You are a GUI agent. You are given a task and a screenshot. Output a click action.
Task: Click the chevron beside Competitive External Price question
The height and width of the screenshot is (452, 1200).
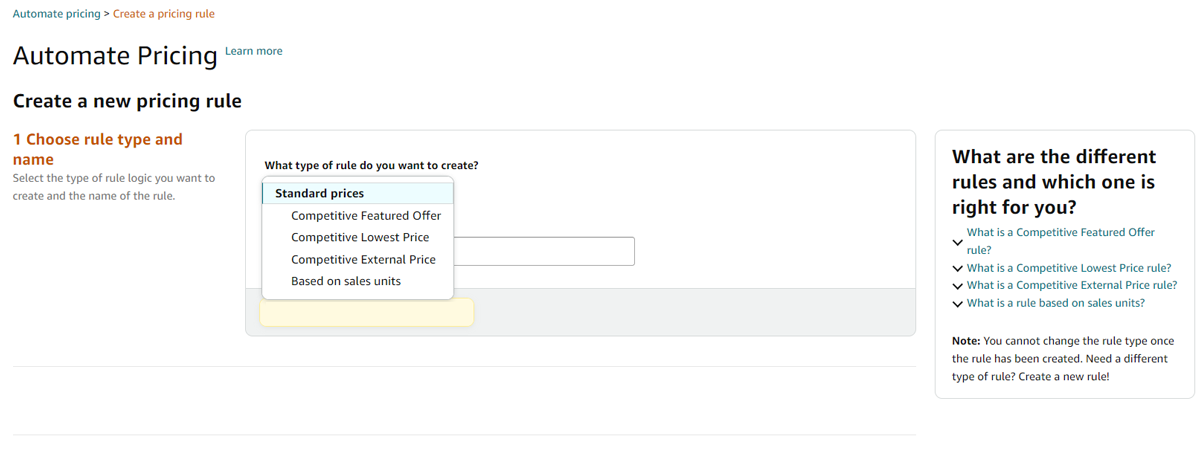pos(958,286)
